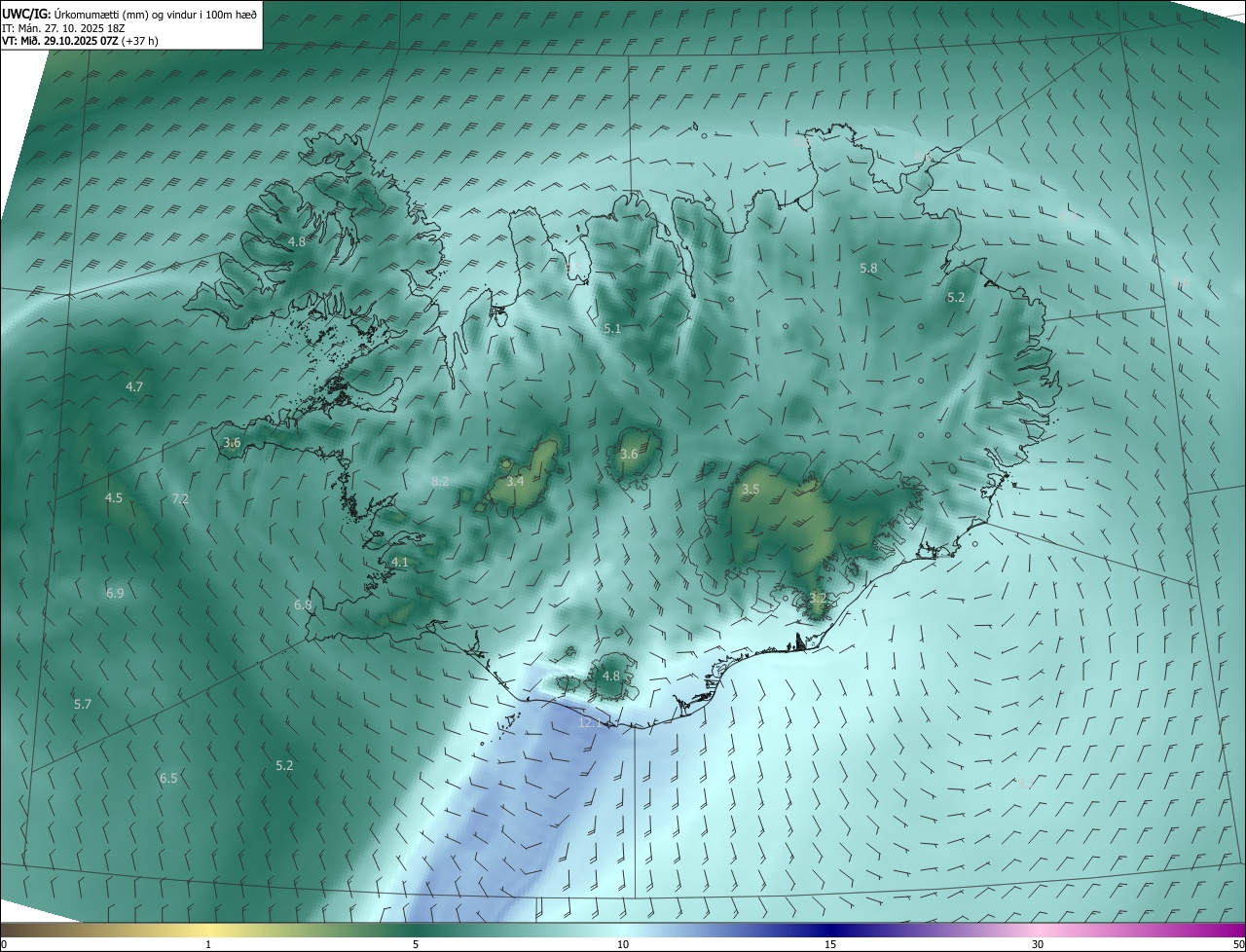Click the 15 tick on the color scale

[x=830, y=944]
